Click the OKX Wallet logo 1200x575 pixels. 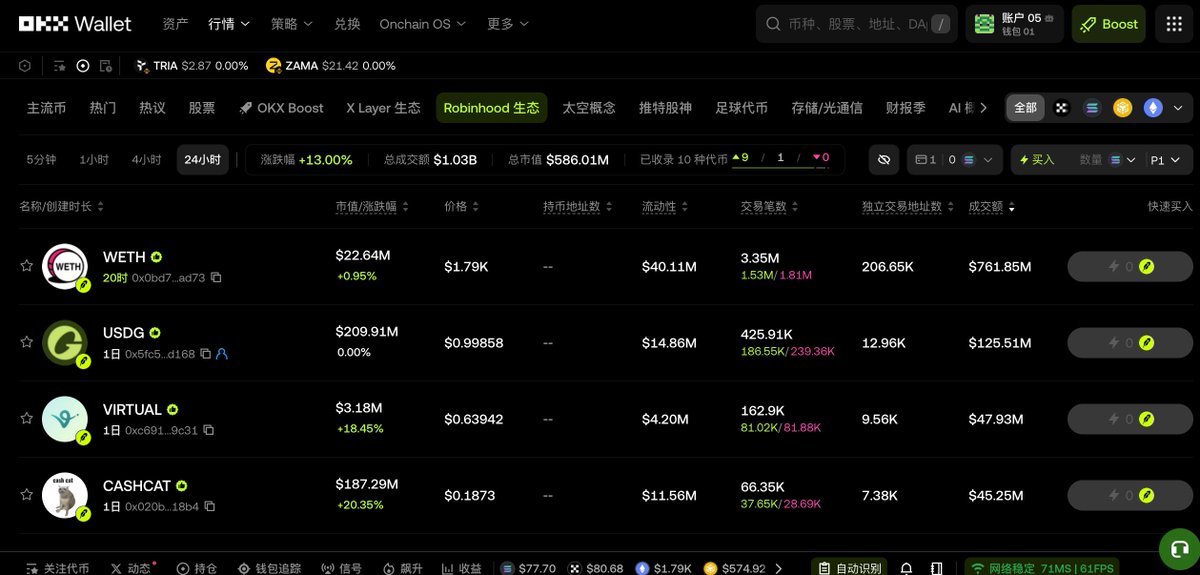(x=75, y=24)
